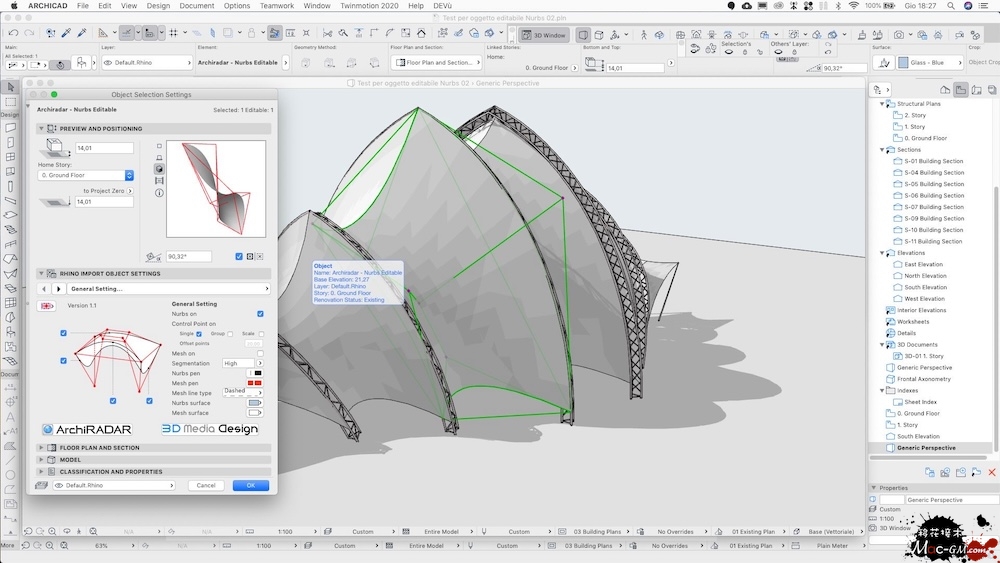Open the Design menu
This screenshot has width=1000, height=563.
pos(158,6)
